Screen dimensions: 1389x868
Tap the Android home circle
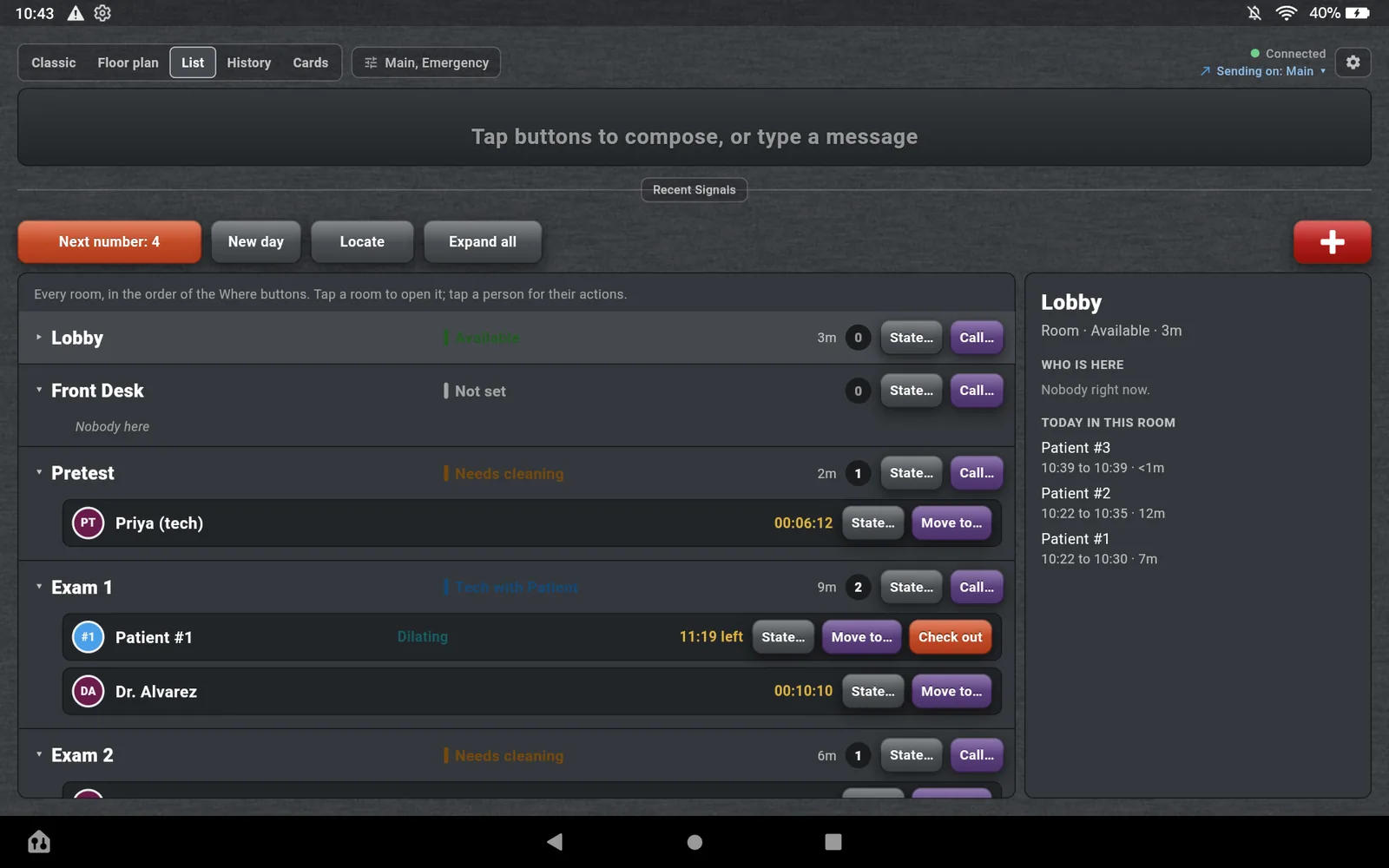tap(694, 842)
